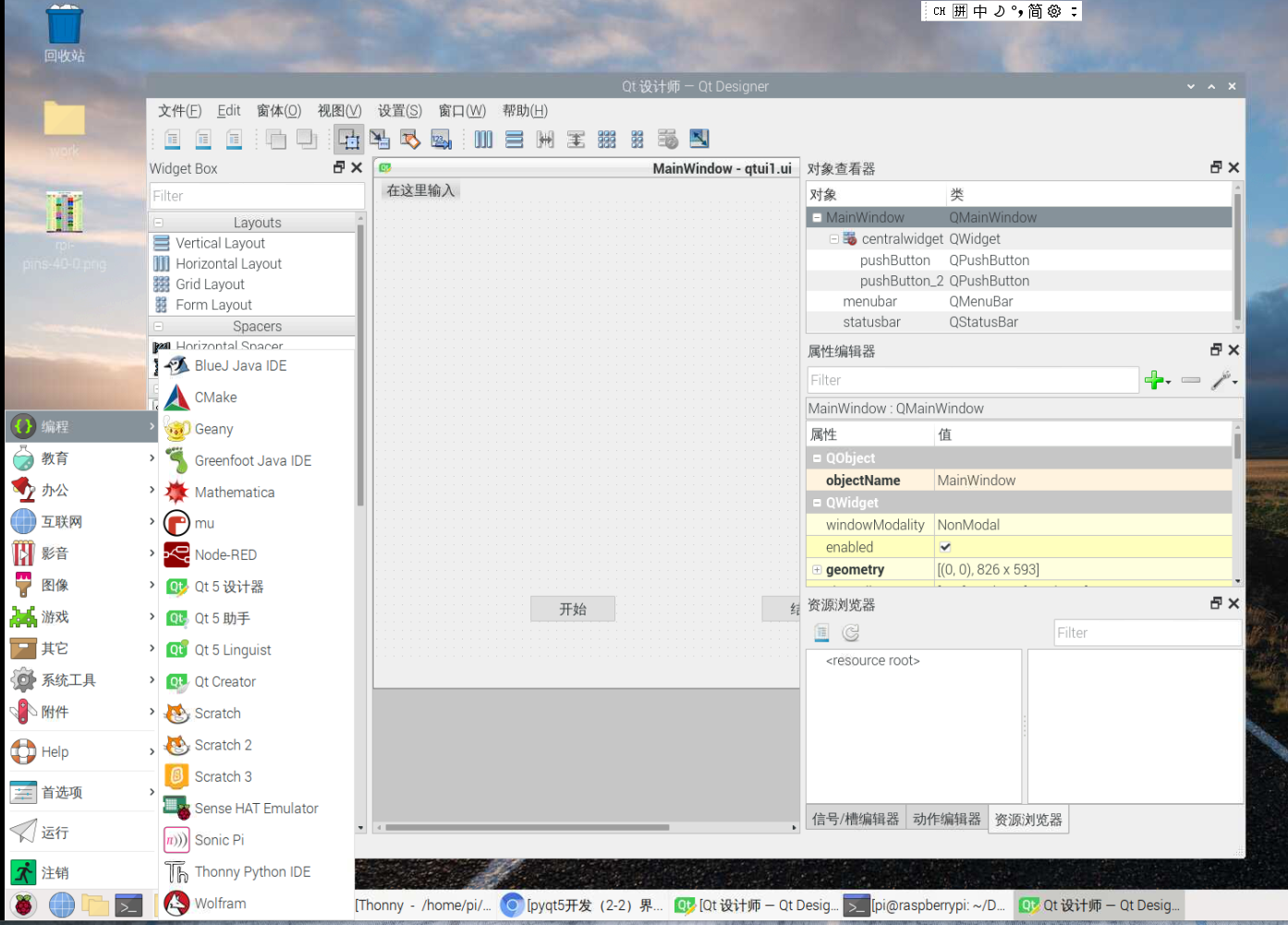Select Grid Layout in the Widget Box
The image size is (1288, 925).
(210, 285)
